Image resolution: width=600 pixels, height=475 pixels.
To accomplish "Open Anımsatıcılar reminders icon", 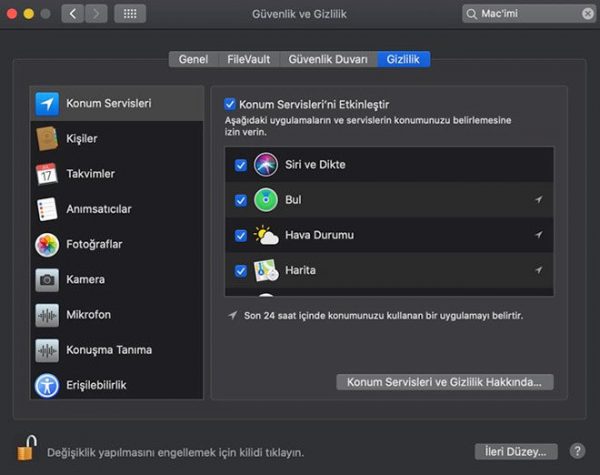I will tap(47, 209).
